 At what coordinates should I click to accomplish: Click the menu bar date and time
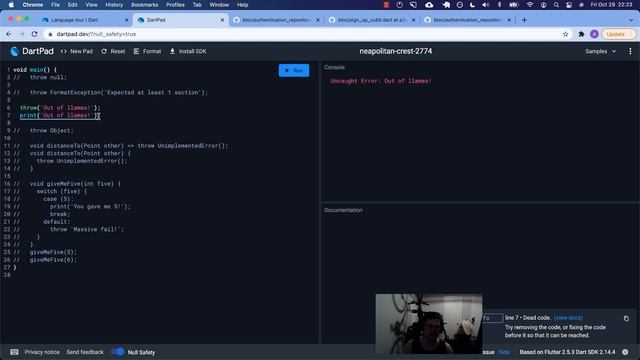611,5
